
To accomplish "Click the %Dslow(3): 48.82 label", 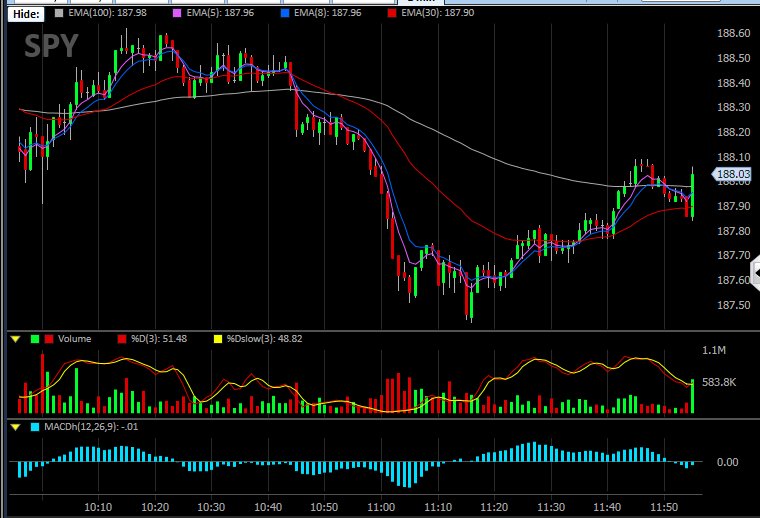I will click(x=265, y=339).
